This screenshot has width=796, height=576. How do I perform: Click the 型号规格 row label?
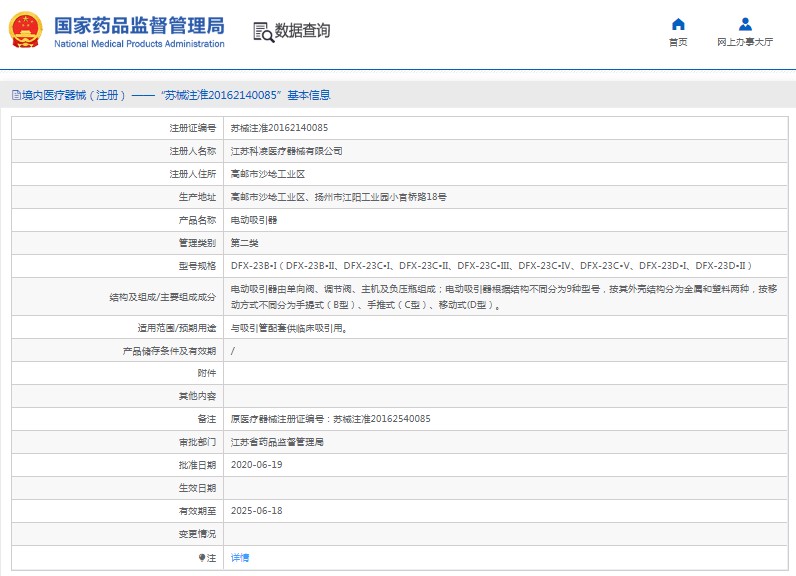197,266
